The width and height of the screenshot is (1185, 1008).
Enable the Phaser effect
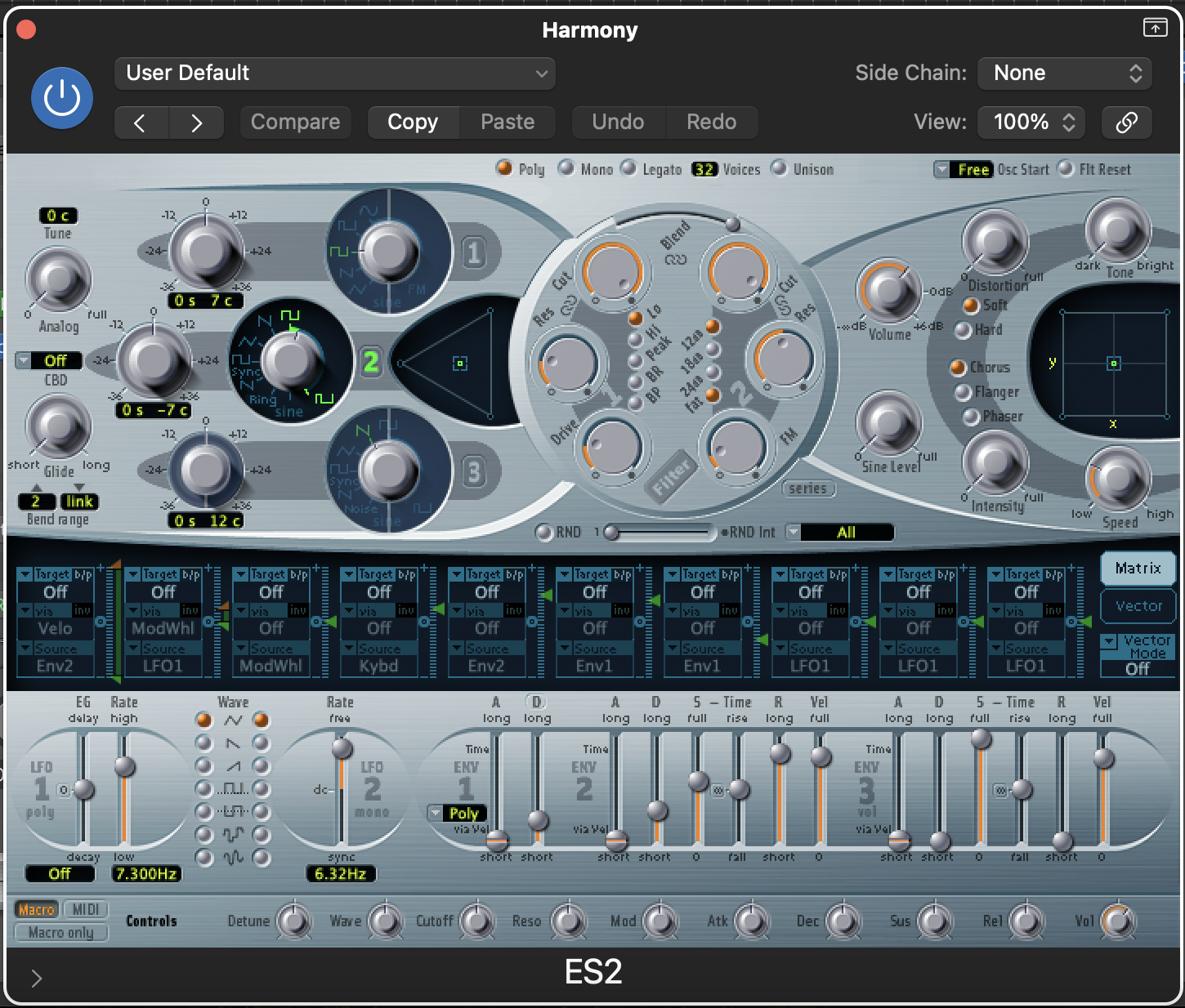pyautogui.click(x=971, y=417)
